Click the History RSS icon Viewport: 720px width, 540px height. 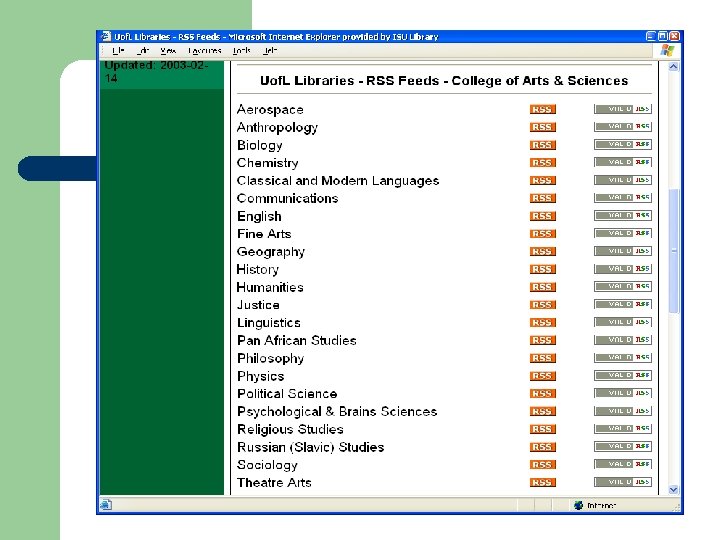pos(542,269)
